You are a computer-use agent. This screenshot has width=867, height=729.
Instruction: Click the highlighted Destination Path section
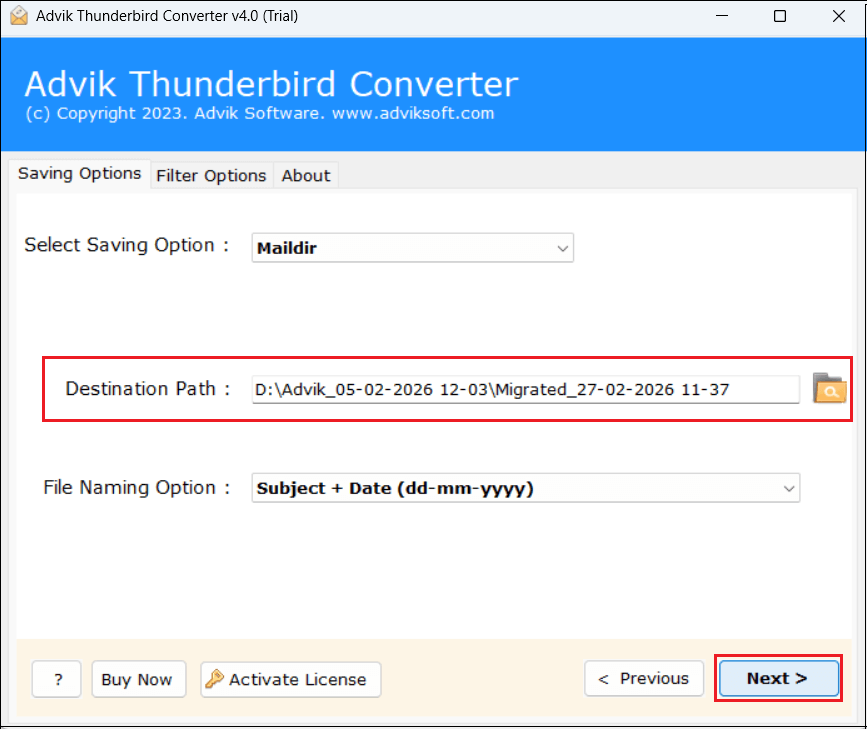point(446,389)
